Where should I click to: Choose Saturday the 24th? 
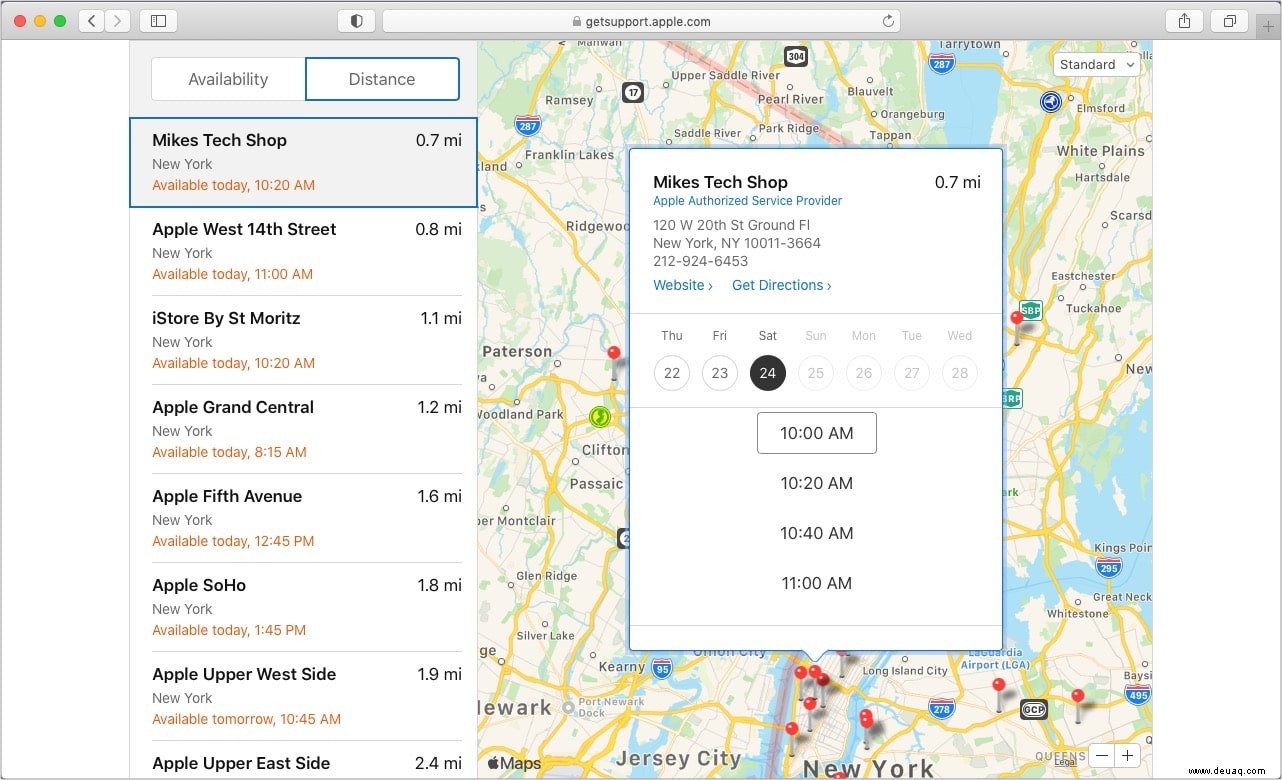[768, 373]
